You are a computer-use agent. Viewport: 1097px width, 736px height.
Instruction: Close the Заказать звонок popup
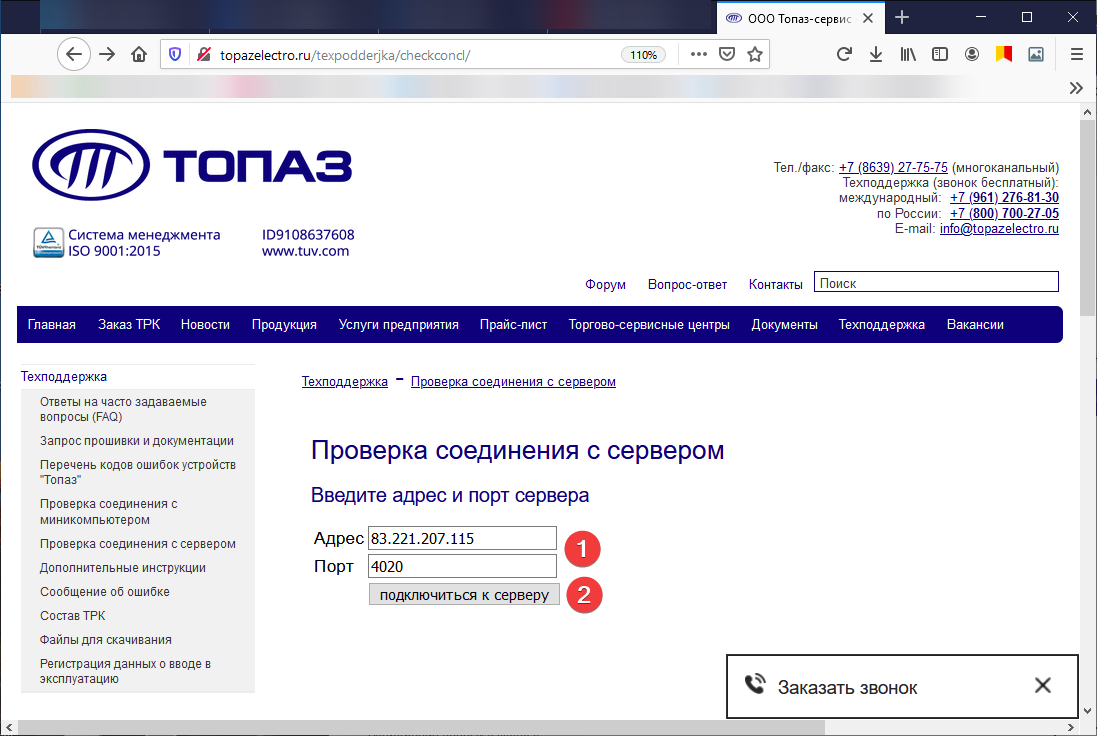point(1042,686)
